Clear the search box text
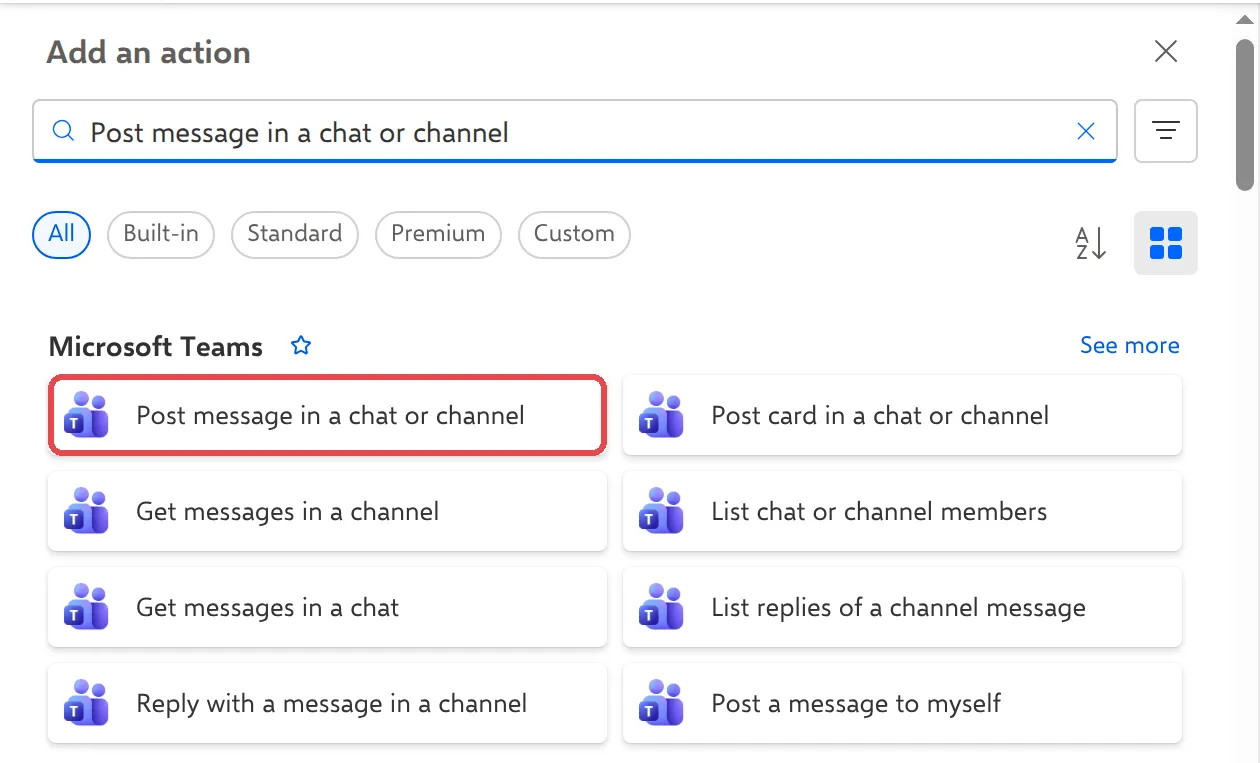 click(x=1085, y=131)
